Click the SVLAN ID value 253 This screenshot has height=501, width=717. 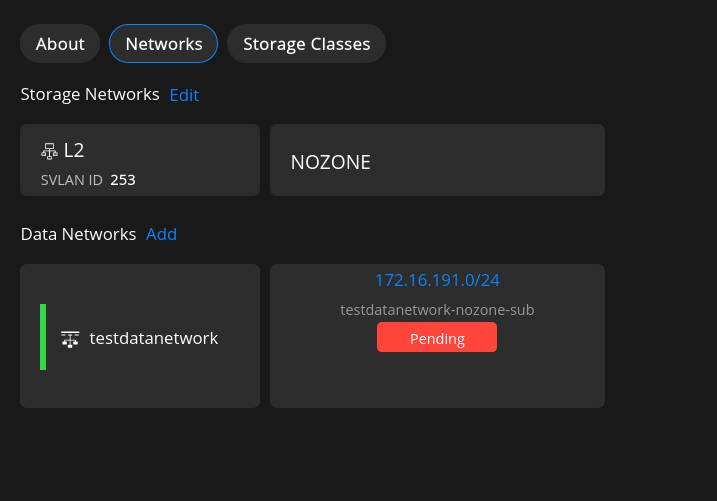pos(123,180)
